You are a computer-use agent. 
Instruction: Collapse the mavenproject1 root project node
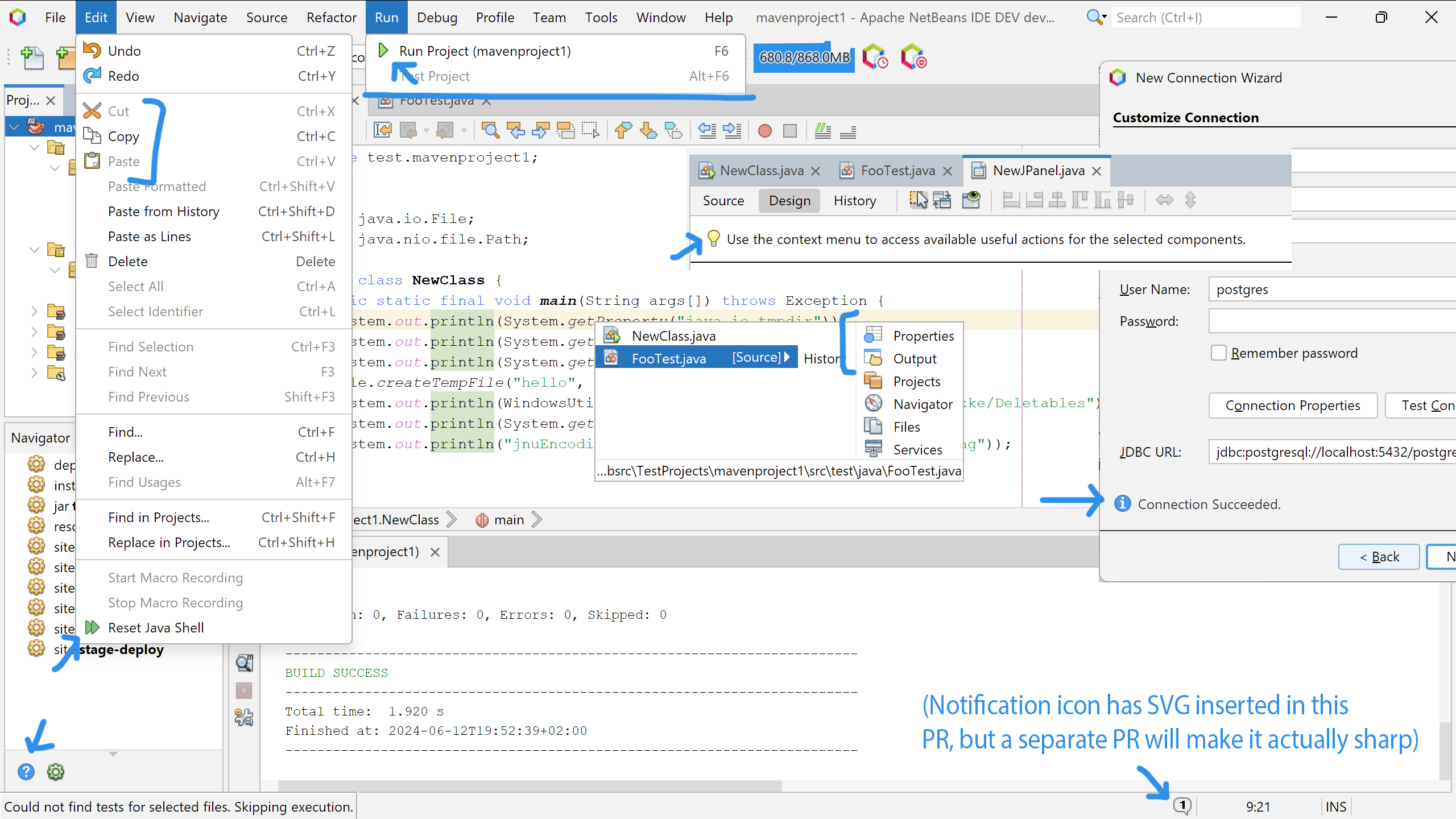coord(15,126)
